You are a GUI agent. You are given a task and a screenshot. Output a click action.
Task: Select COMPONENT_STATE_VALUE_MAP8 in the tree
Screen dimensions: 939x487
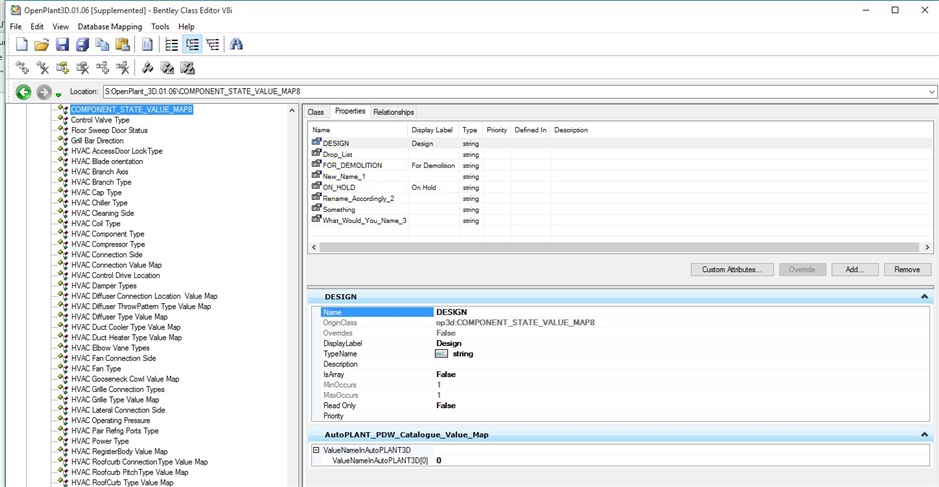[132, 110]
